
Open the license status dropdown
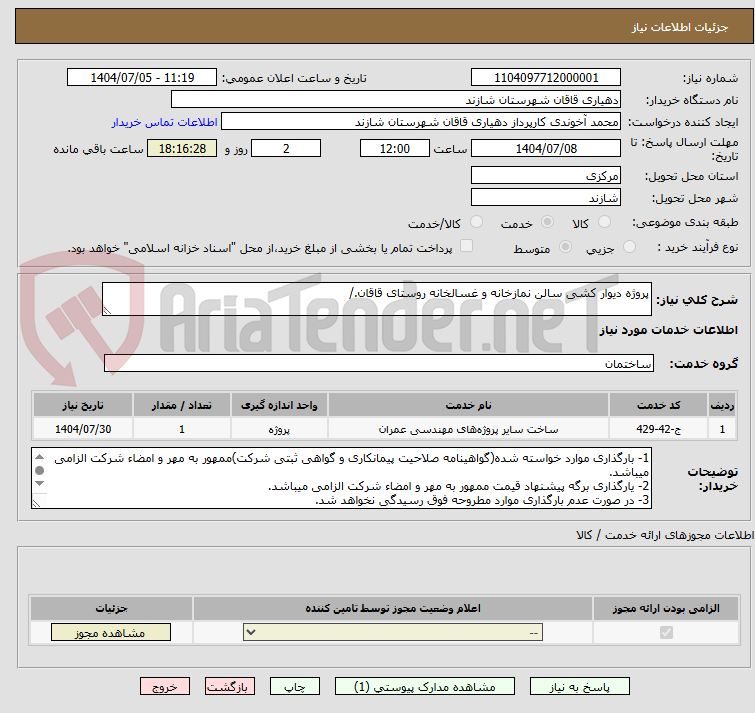[x=393, y=632]
